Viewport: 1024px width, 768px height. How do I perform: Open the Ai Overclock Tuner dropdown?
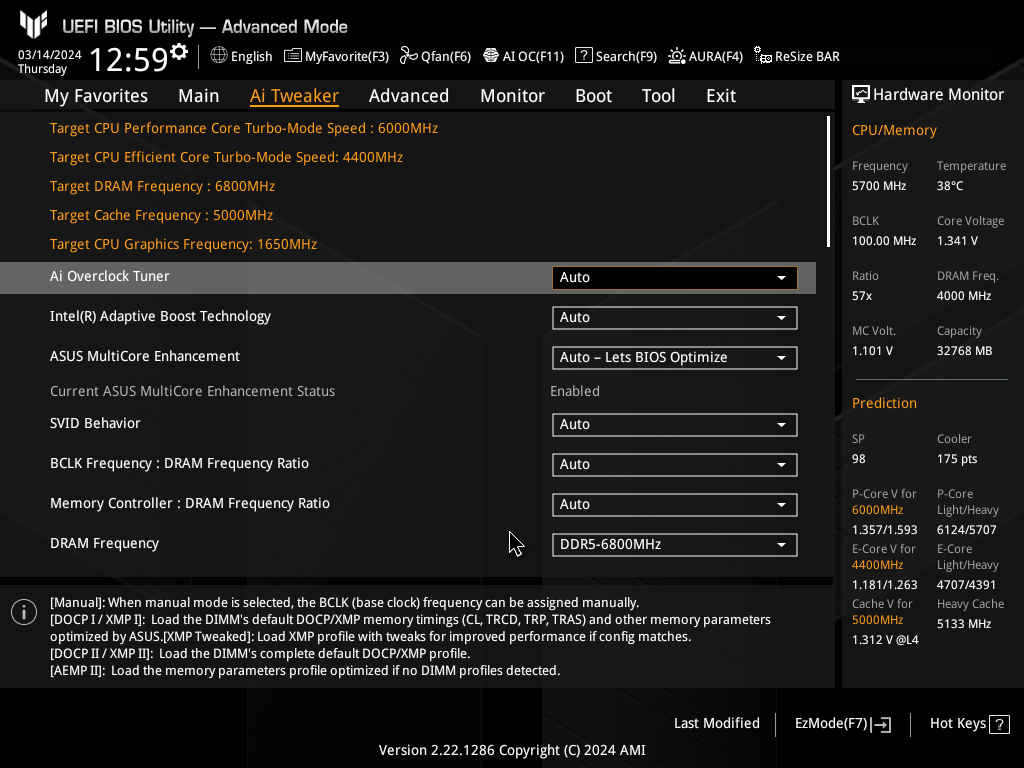(675, 278)
